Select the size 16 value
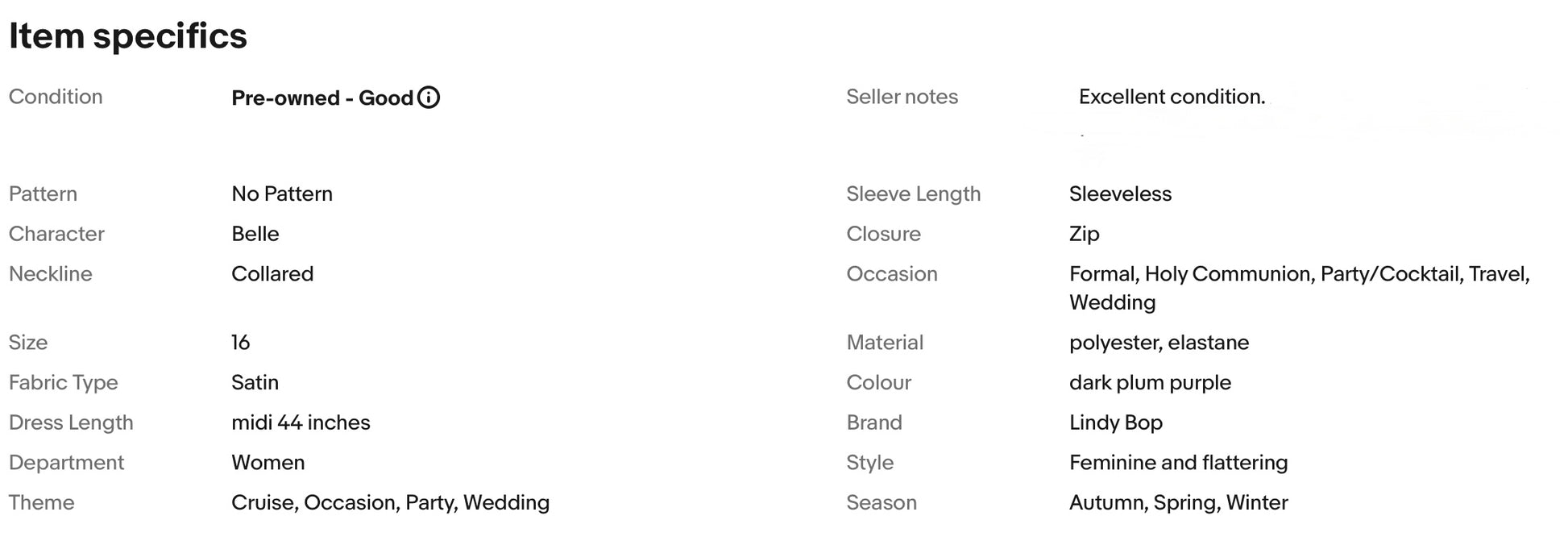1568x541 pixels. pyautogui.click(x=240, y=342)
